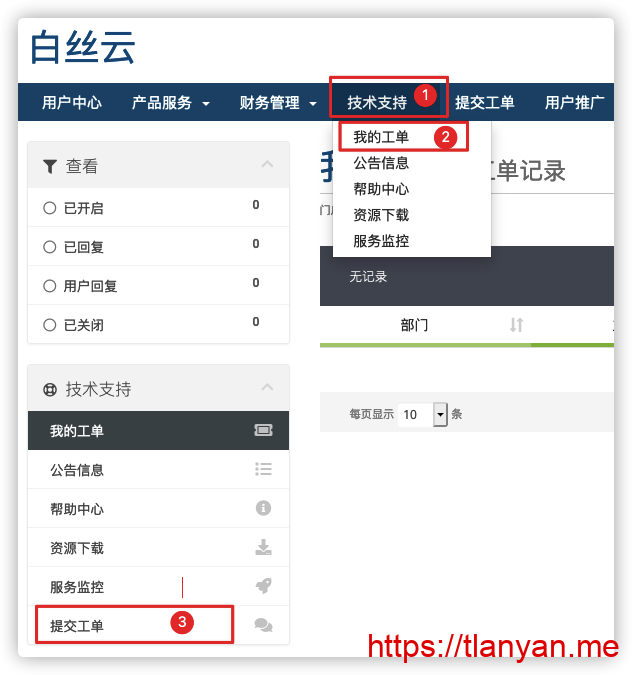Click the list icon beside 公告信息
Viewport: 632px width, 675px height.
[263, 469]
